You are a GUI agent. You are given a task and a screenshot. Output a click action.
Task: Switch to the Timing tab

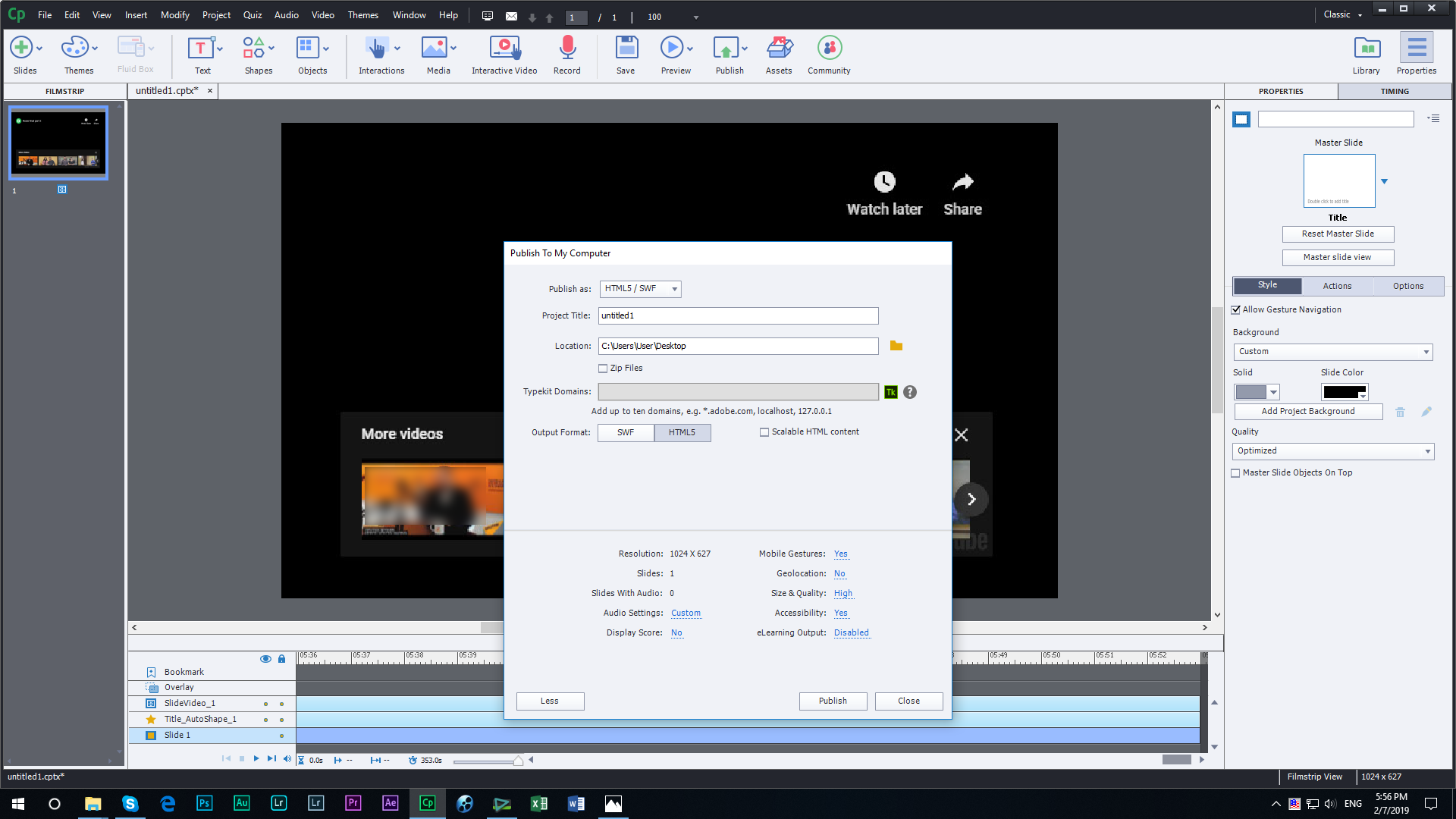point(1395,91)
